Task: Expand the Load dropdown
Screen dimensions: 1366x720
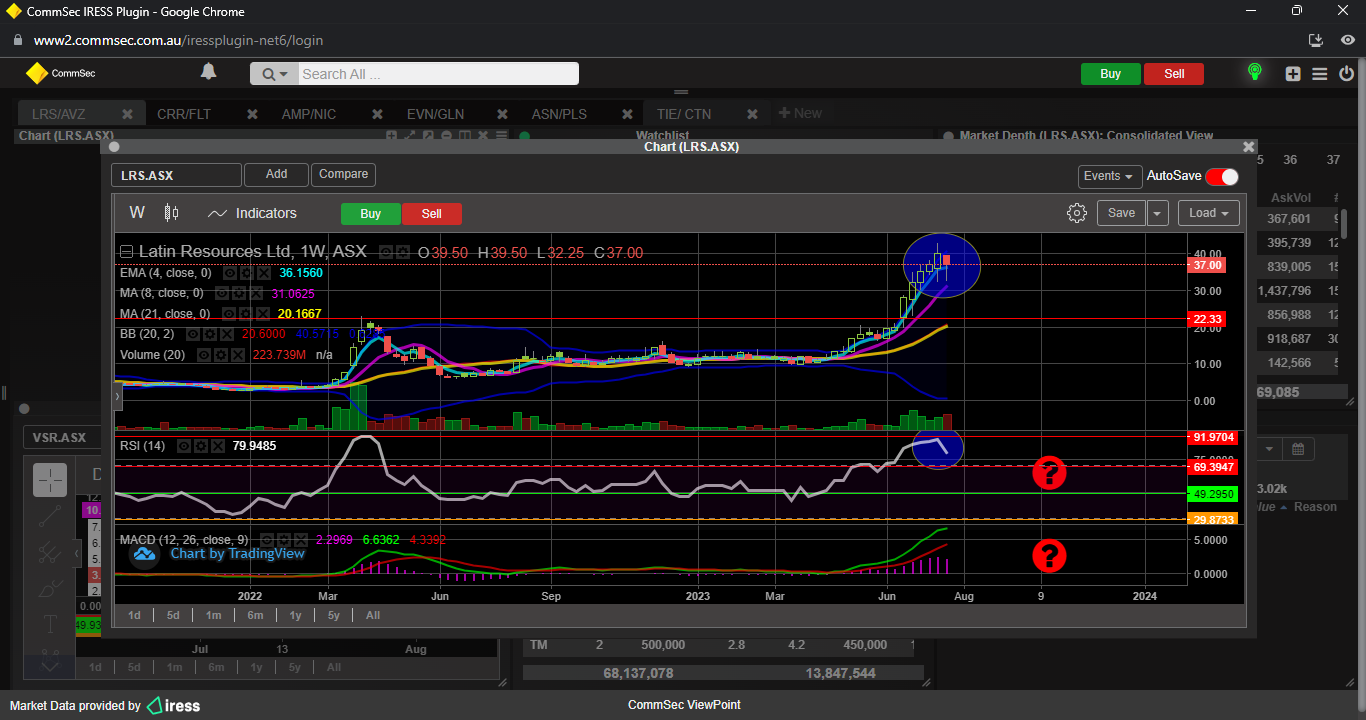Action: (x=1208, y=213)
